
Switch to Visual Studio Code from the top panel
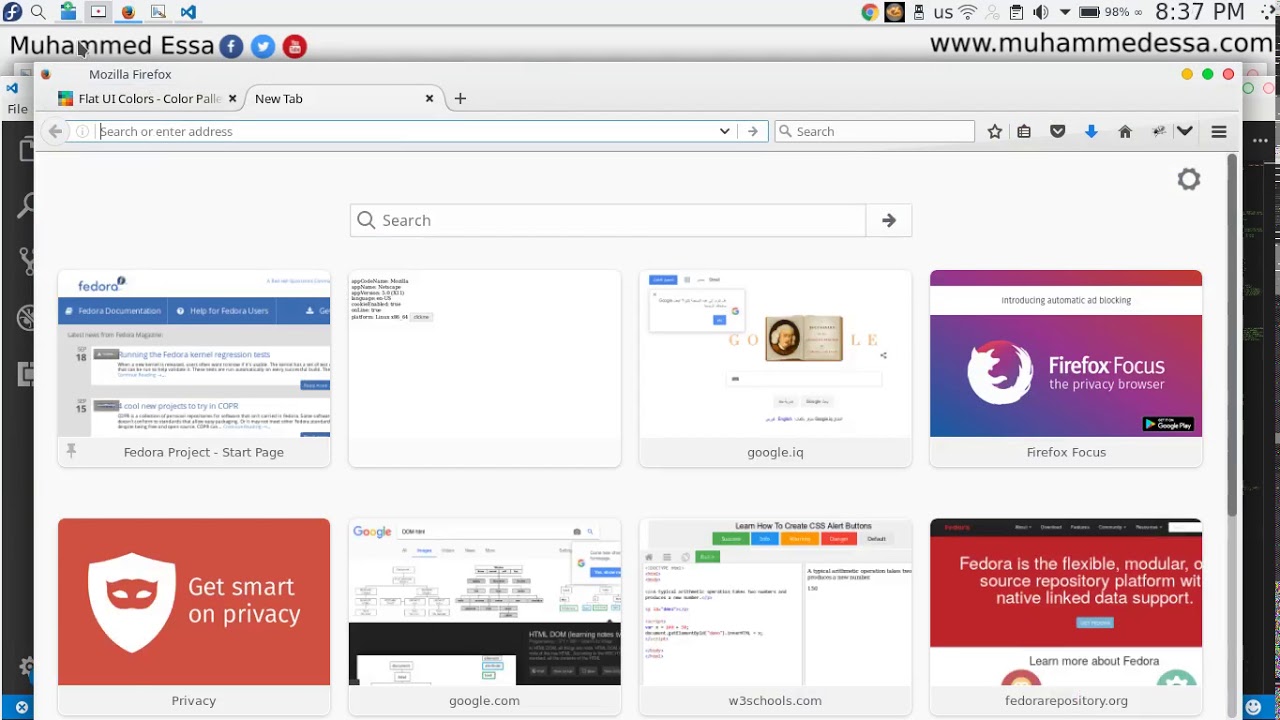[188, 12]
